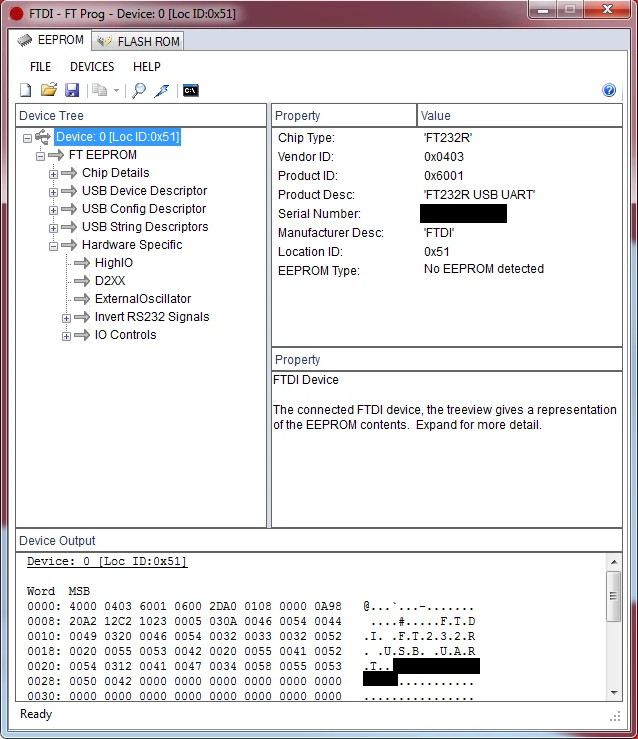Select USB Device Descriptor tree item
The image size is (638, 739).
[x=144, y=191]
